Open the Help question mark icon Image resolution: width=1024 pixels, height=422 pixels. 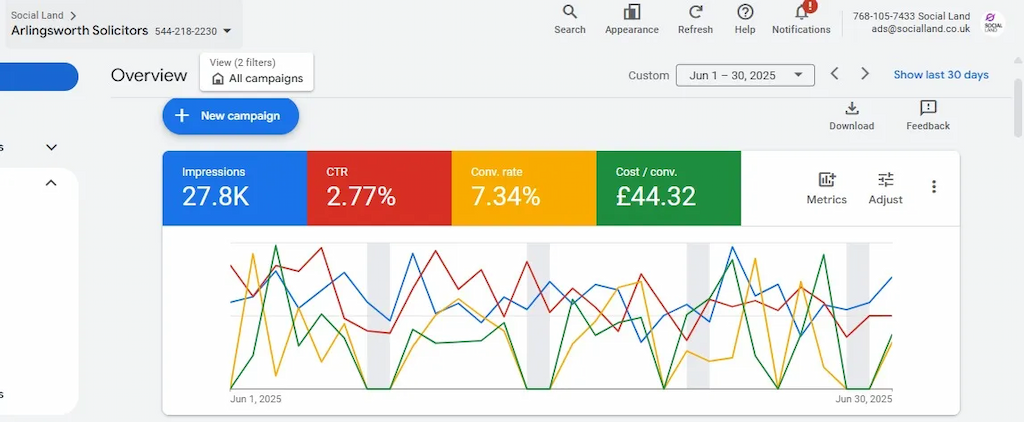[x=745, y=12]
